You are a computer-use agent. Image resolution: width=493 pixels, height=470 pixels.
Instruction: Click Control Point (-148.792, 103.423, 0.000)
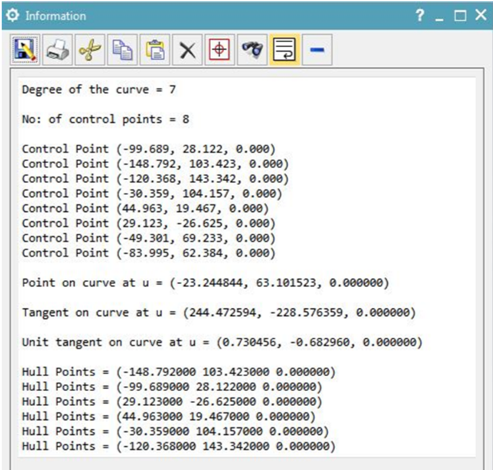pos(155,164)
